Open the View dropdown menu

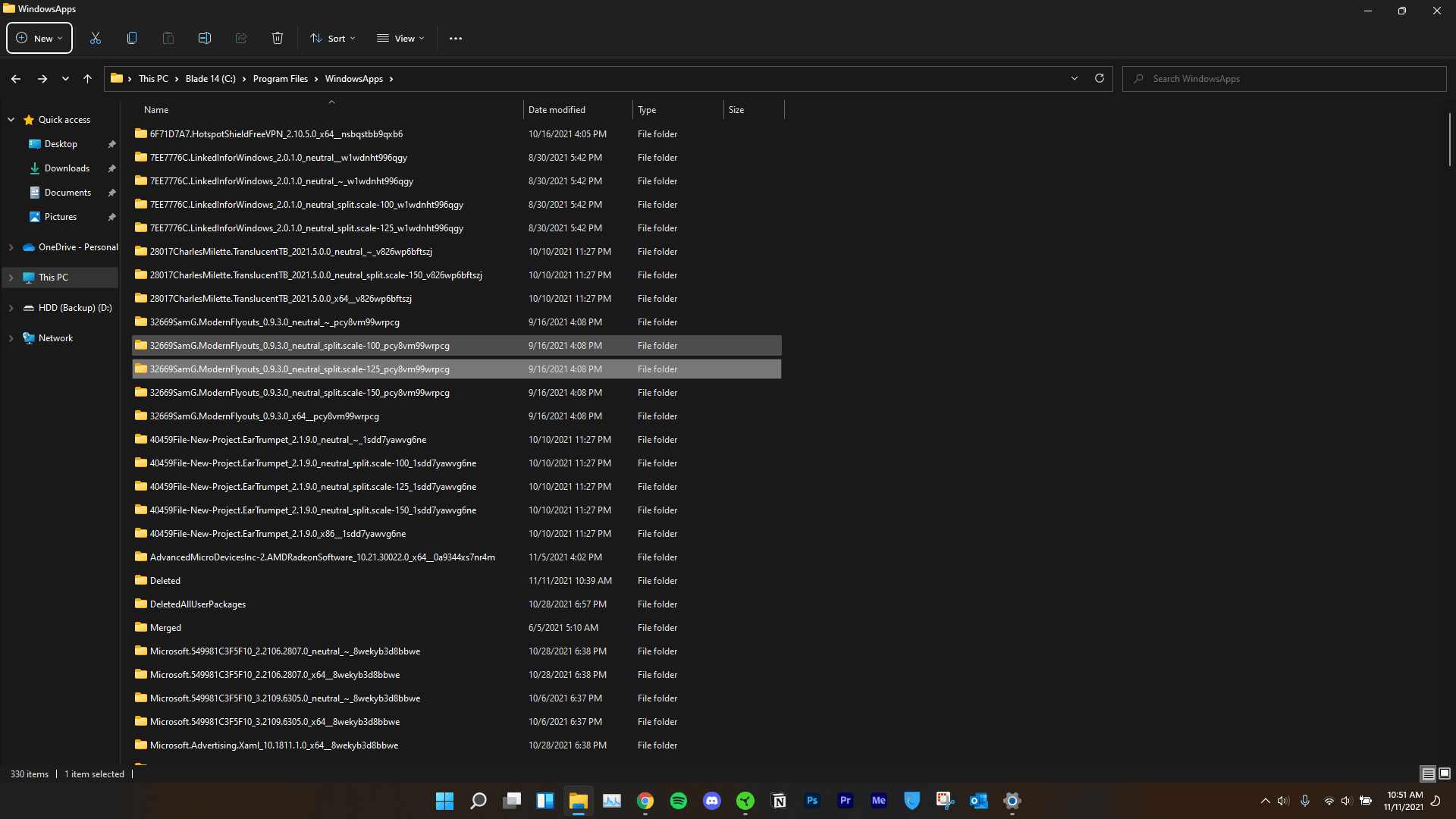click(401, 39)
